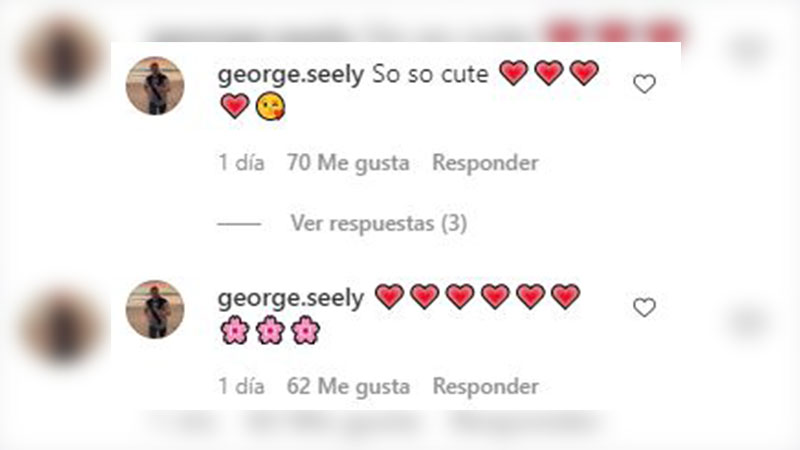
Task: Click the last pink flower emoji
Action: point(305,330)
